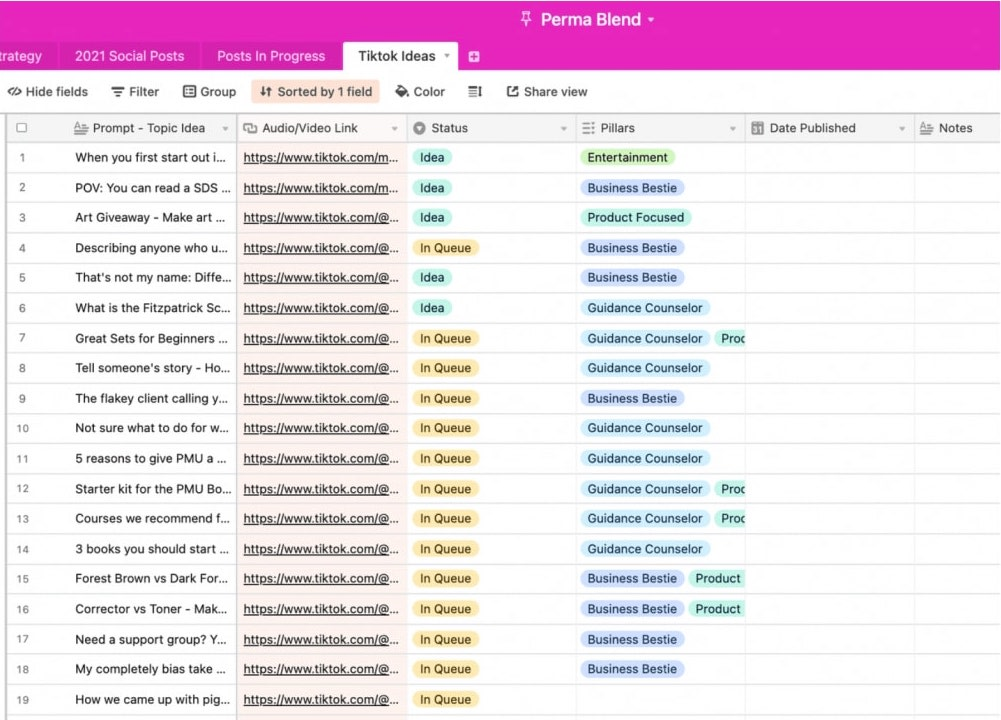Click the Date Published calendar icon
Viewport: 1001px width, 720px height.
(758, 128)
